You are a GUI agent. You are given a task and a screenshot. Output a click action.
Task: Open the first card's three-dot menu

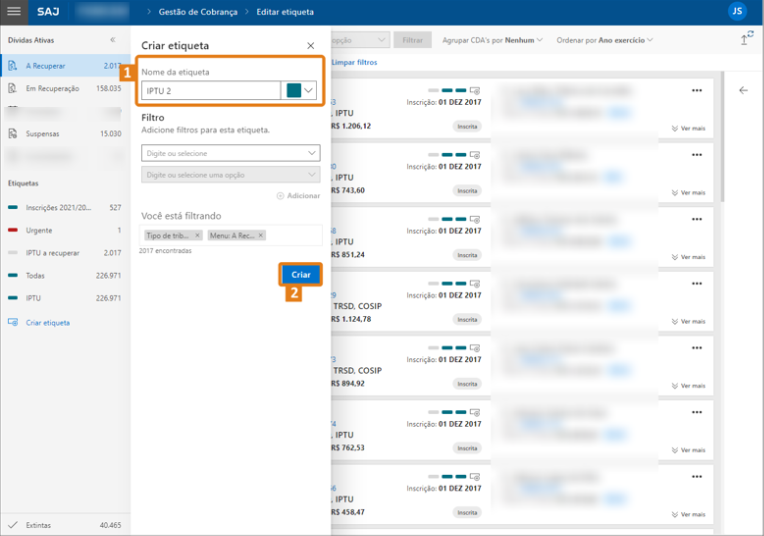click(697, 90)
